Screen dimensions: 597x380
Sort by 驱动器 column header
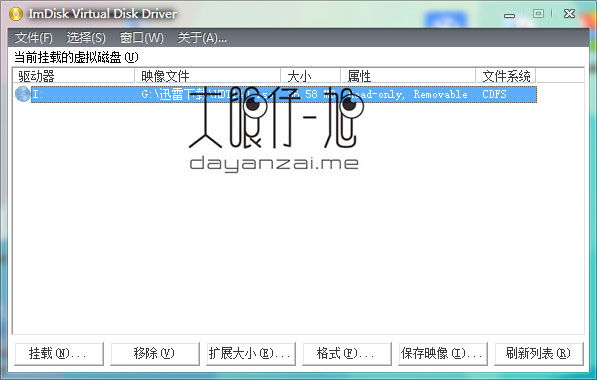[x=73, y=76]
